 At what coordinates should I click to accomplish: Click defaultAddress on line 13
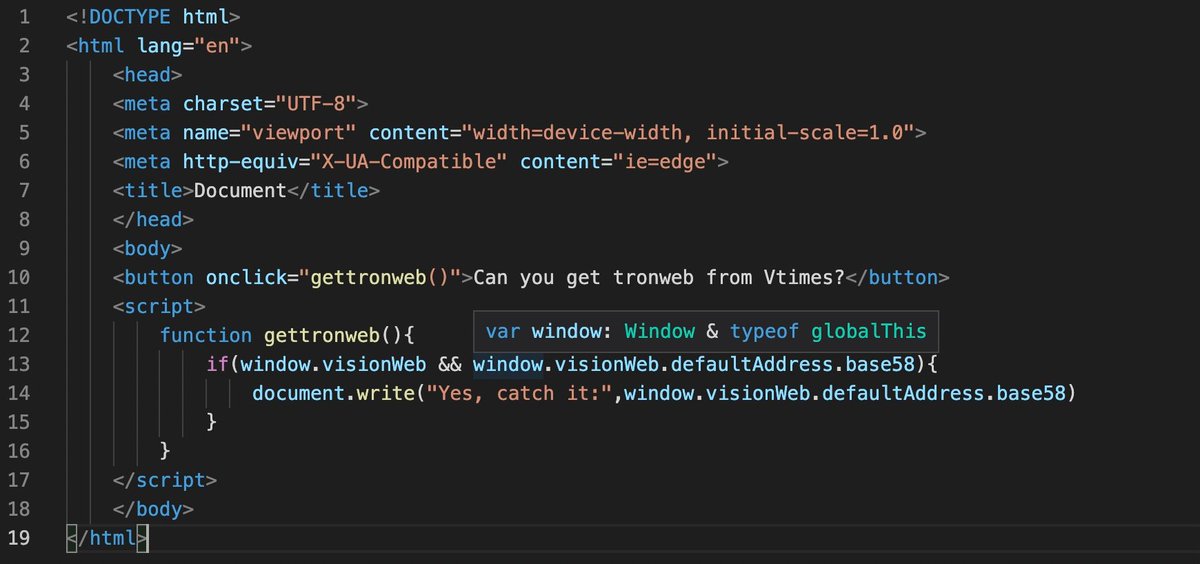[x=752, y=364]
